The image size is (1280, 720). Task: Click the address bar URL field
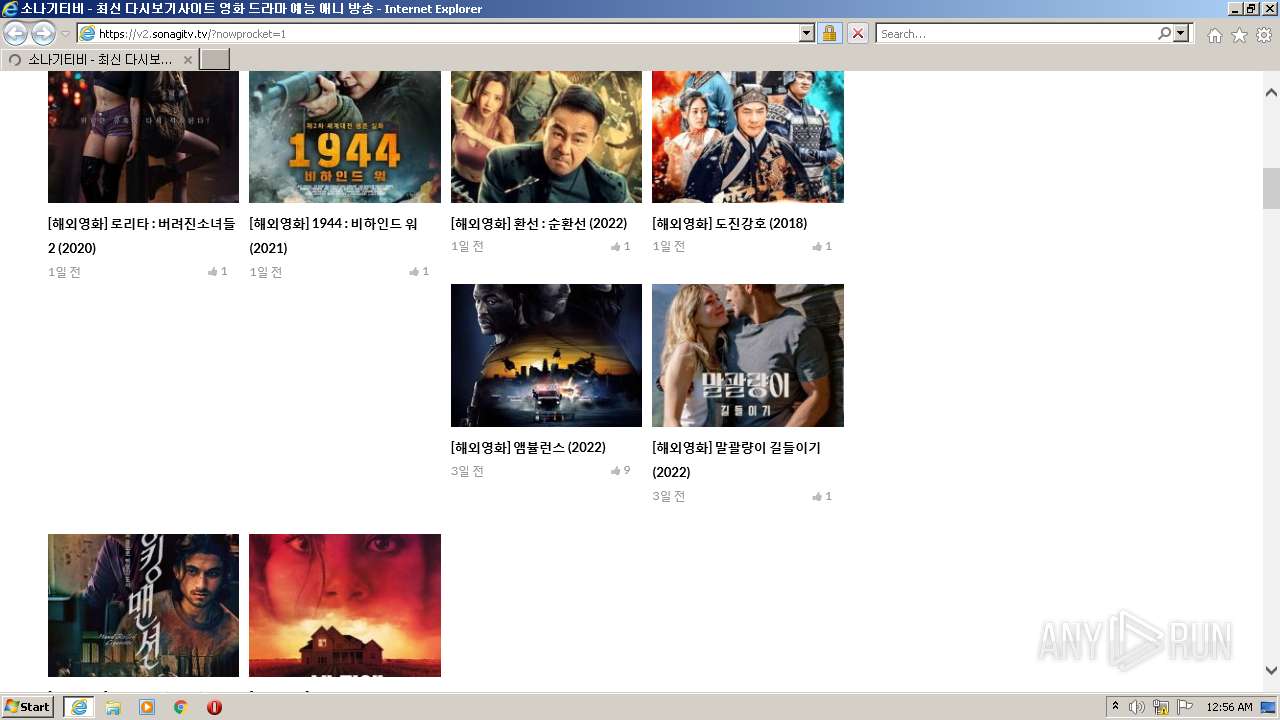(x=447, y=34)
